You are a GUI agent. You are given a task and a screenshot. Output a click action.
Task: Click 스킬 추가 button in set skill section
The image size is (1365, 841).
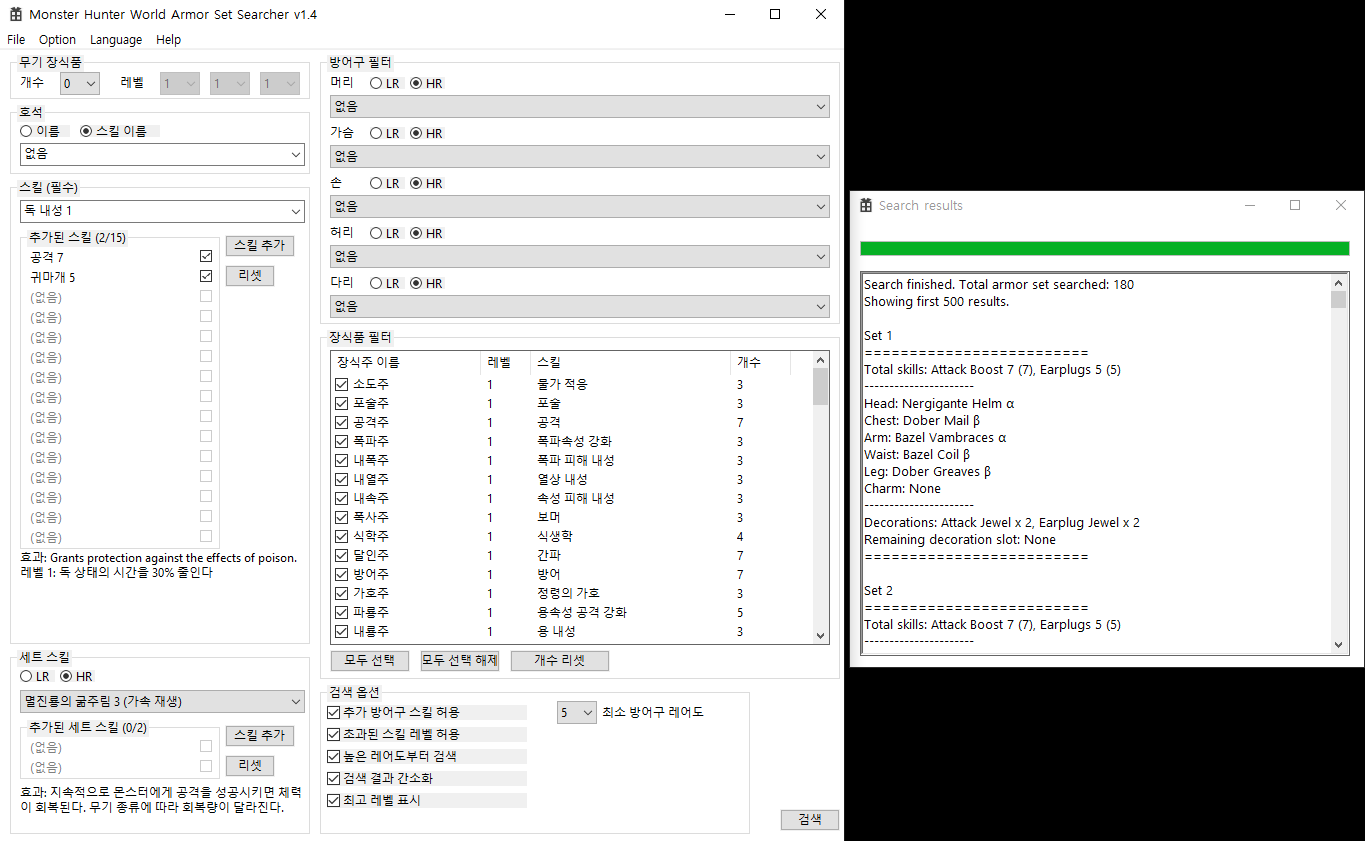259,735
